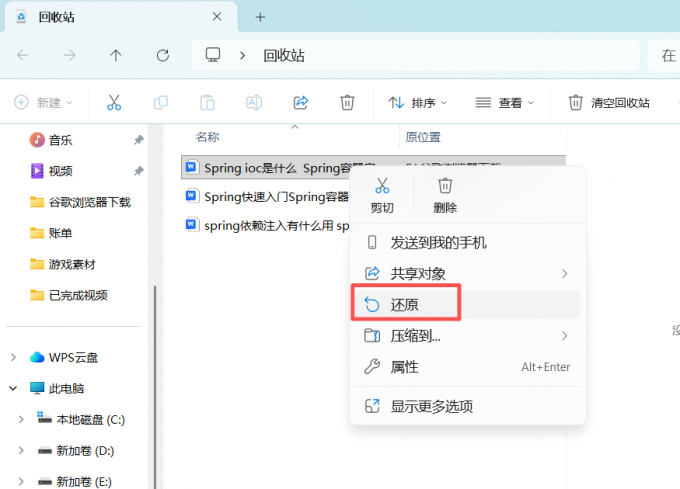The image size is (680, 489).
Task: Open 属性 from the context menu
Action: [468, 367]
